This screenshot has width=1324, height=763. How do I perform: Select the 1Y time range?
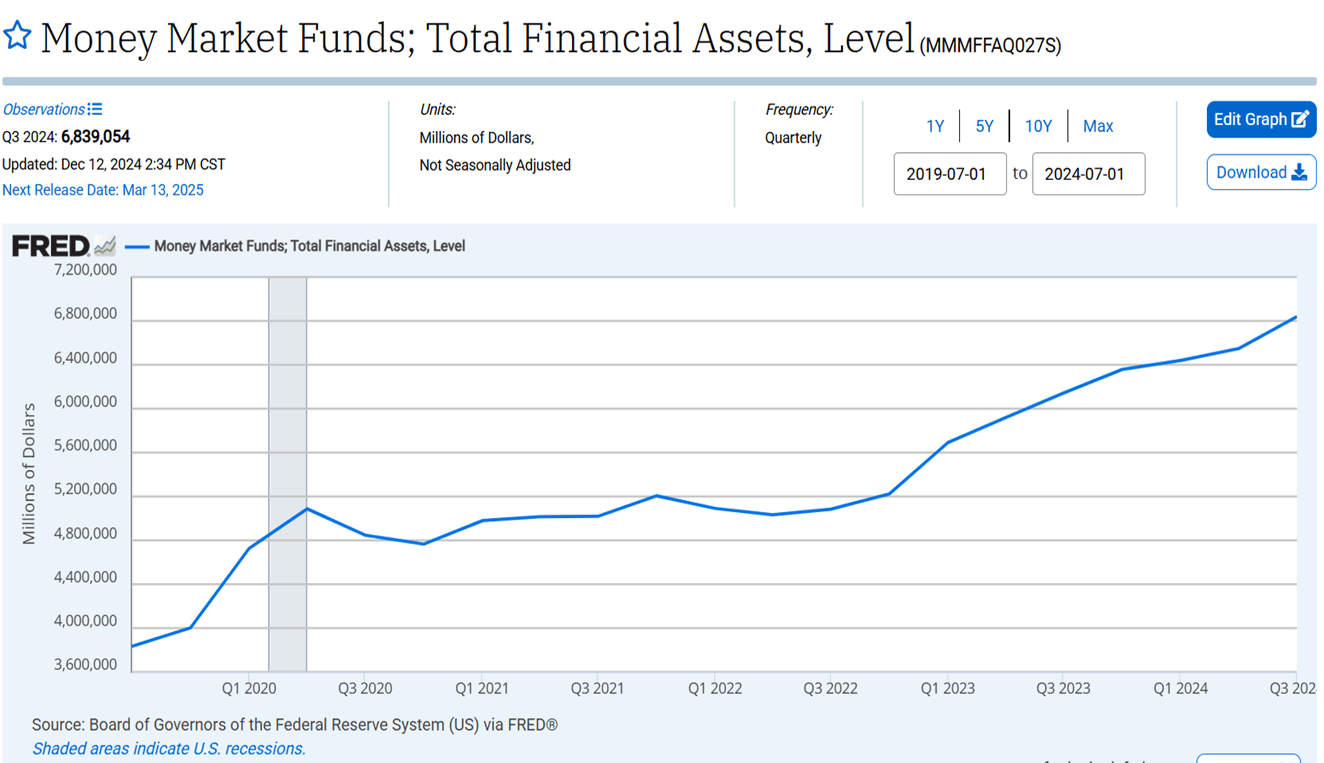coord(935,126)
